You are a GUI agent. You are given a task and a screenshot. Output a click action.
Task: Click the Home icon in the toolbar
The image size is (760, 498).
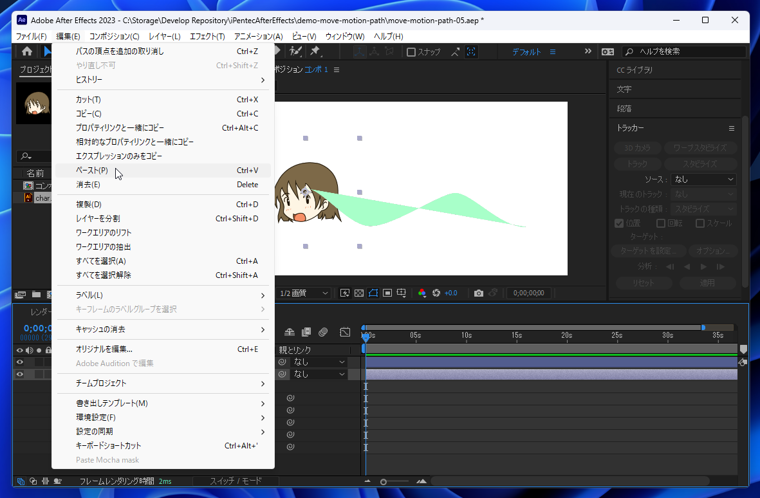pyautogui.click(x=27, y=52)
